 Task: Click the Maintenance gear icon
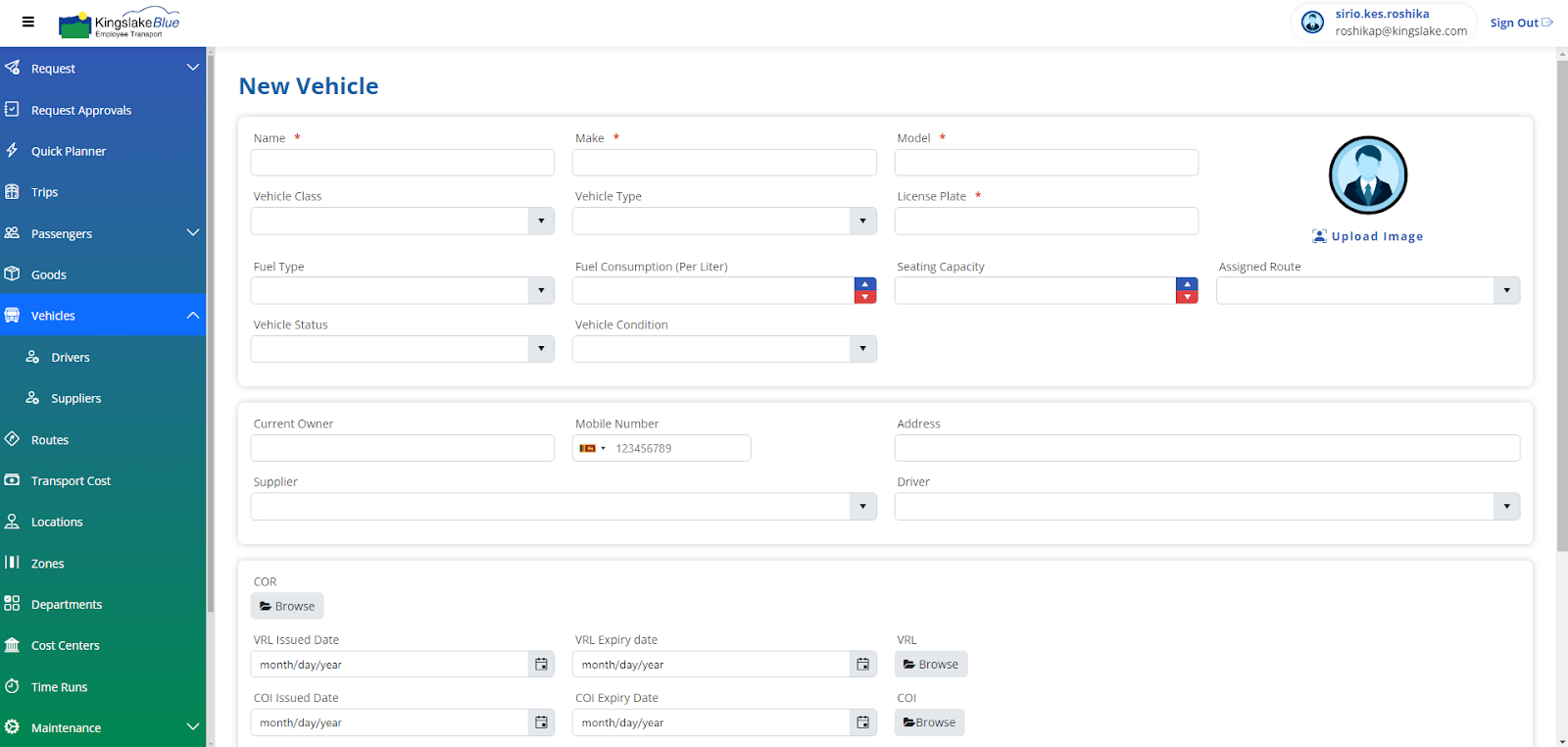(x=12, y=727)
